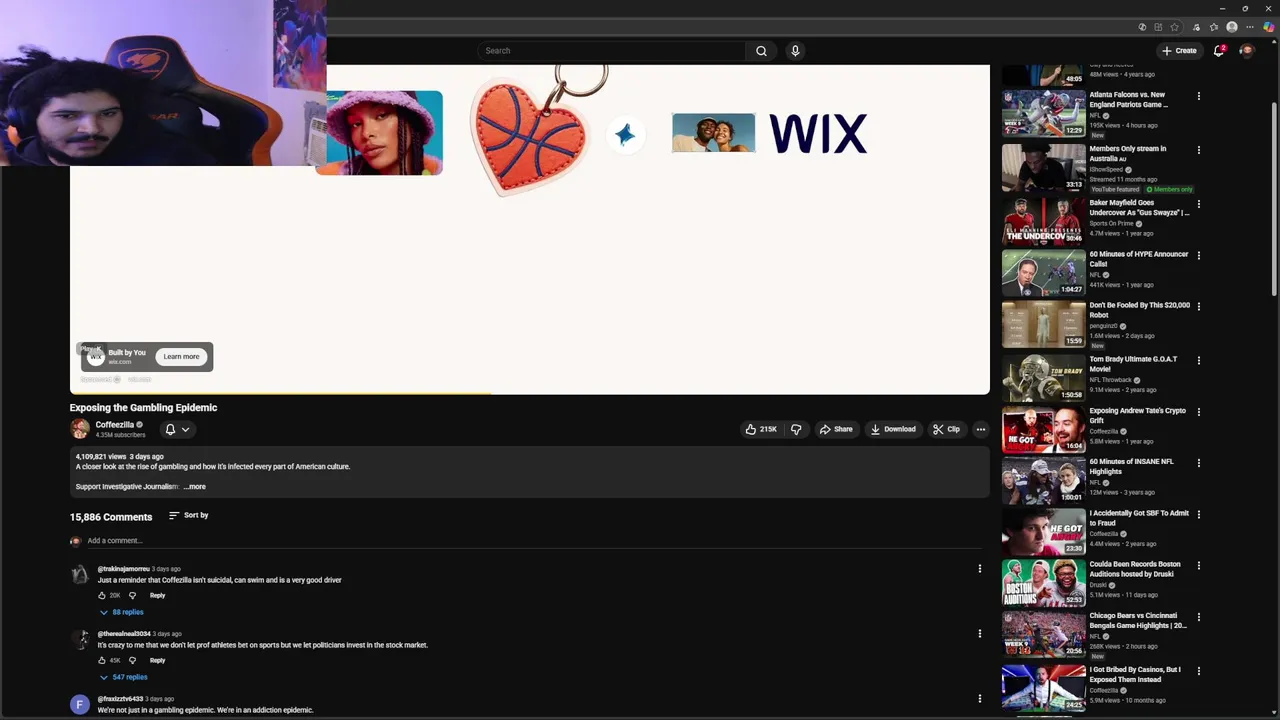Open options for @fraxizztv6433 comment
The image size is (1280, 720).
pos(979,698)
